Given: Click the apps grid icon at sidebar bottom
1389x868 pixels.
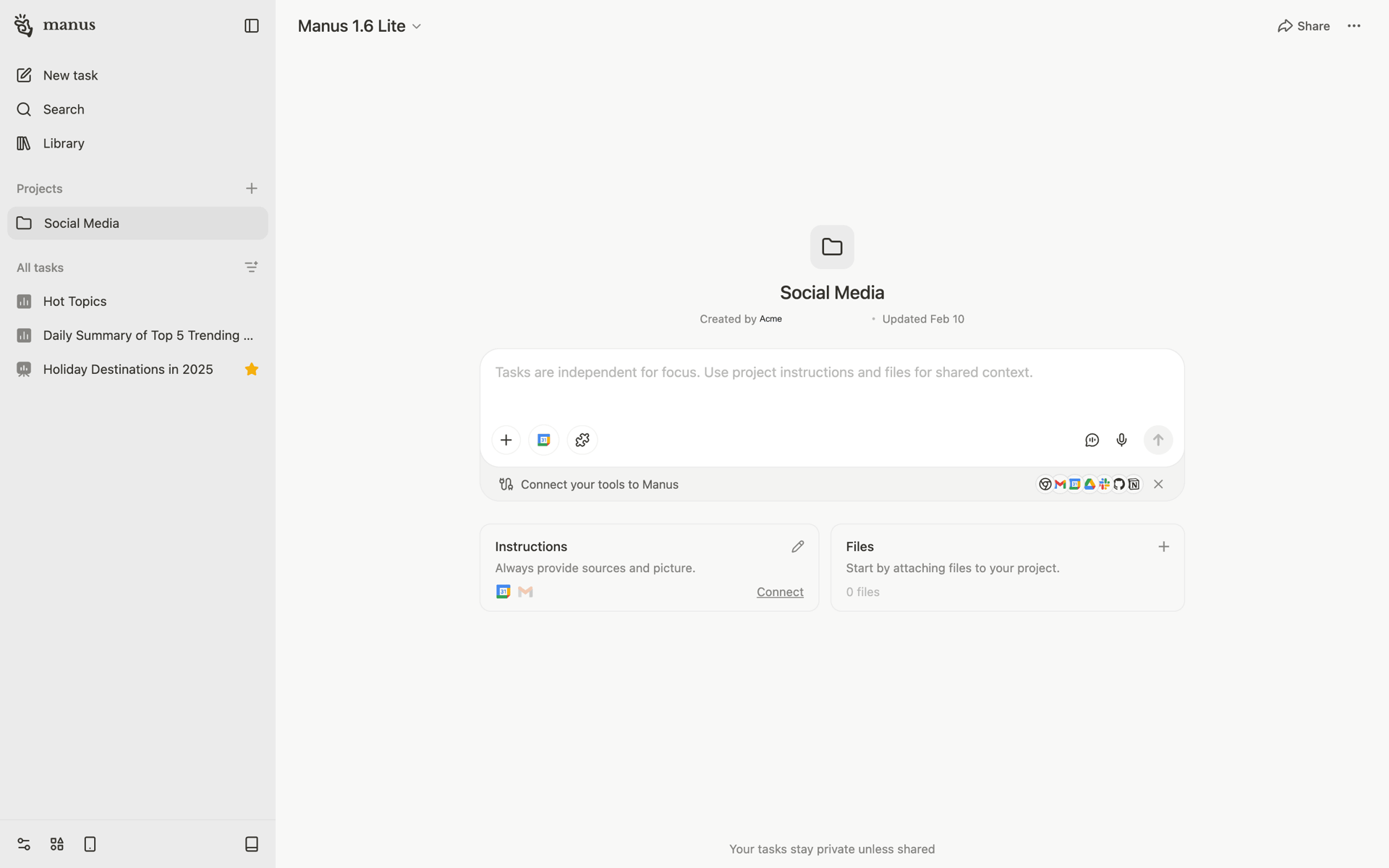Looking at the screenshot, I should tap(57, 844).
